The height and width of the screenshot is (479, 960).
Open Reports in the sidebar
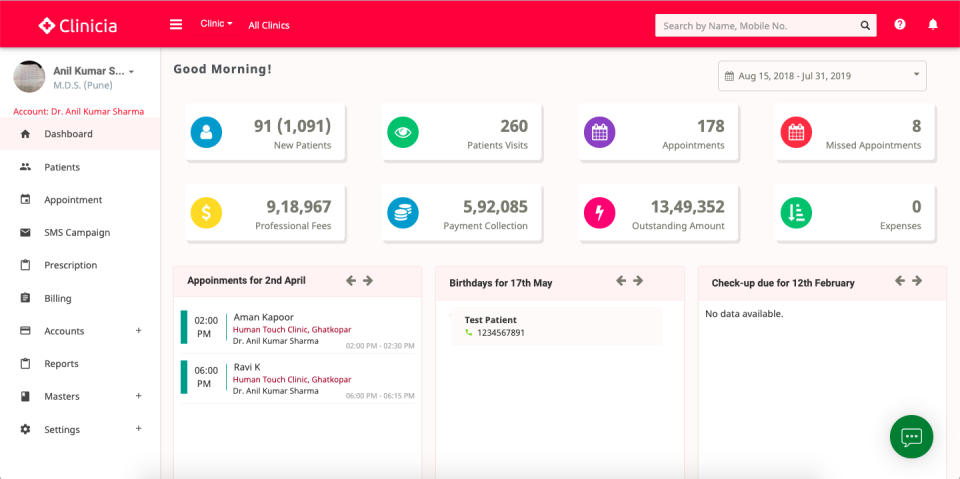[80, 363]
